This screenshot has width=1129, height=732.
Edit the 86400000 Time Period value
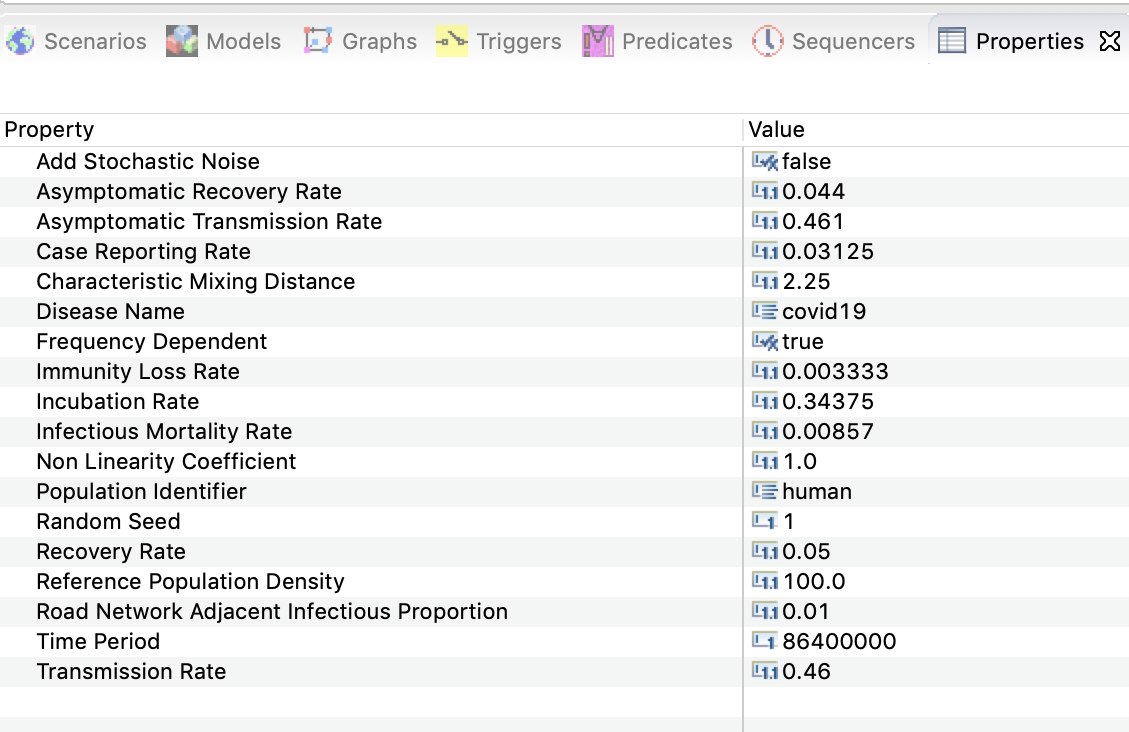[839, 641]
